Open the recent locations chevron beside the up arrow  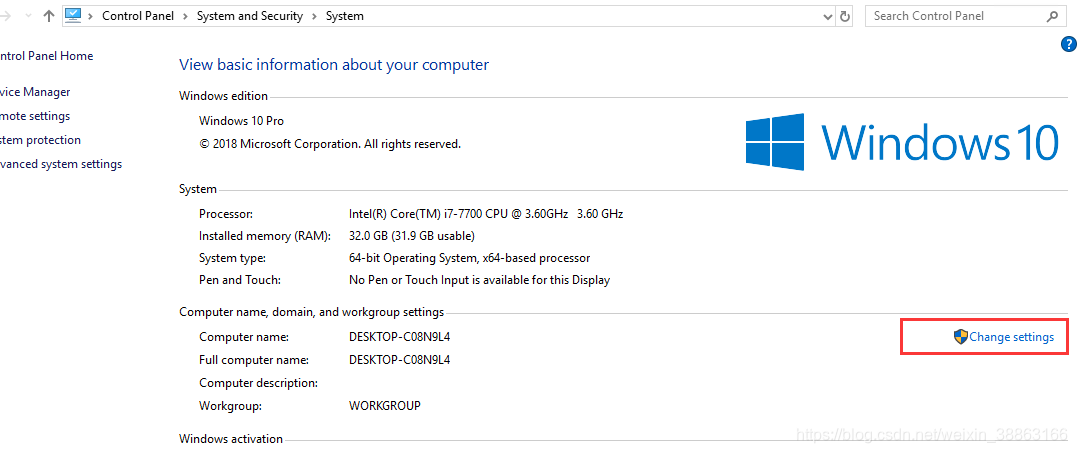pyautogui.click(x=29, y=16)
